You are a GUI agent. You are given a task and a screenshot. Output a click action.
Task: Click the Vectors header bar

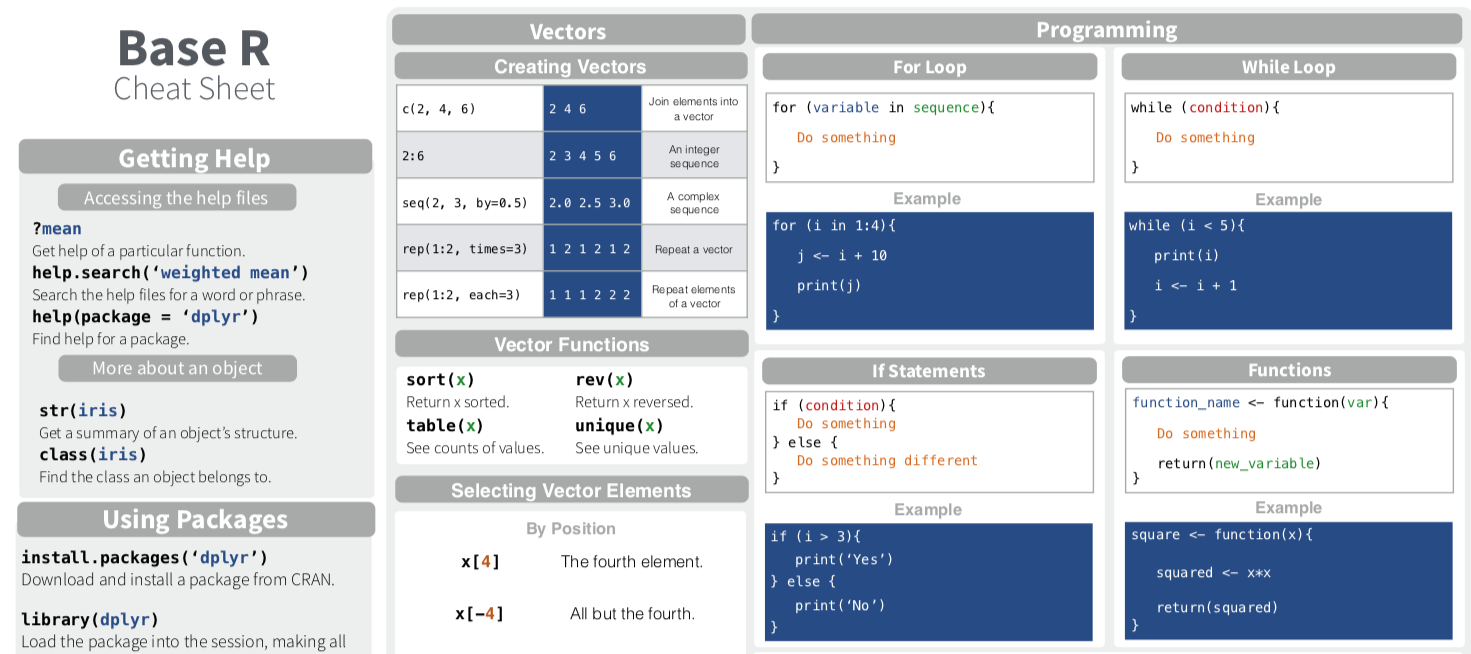(568, 31)
